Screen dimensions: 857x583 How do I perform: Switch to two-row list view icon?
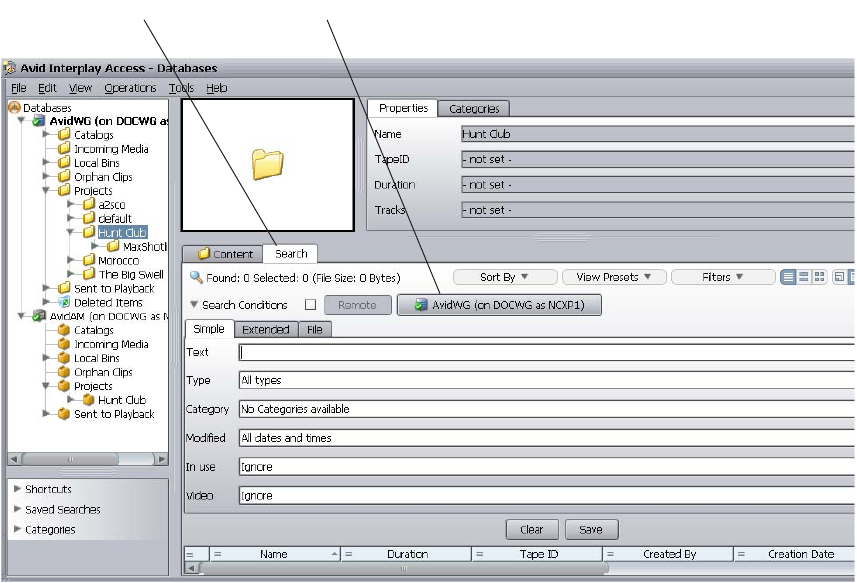pyautogui.click(x=803, y=277)
